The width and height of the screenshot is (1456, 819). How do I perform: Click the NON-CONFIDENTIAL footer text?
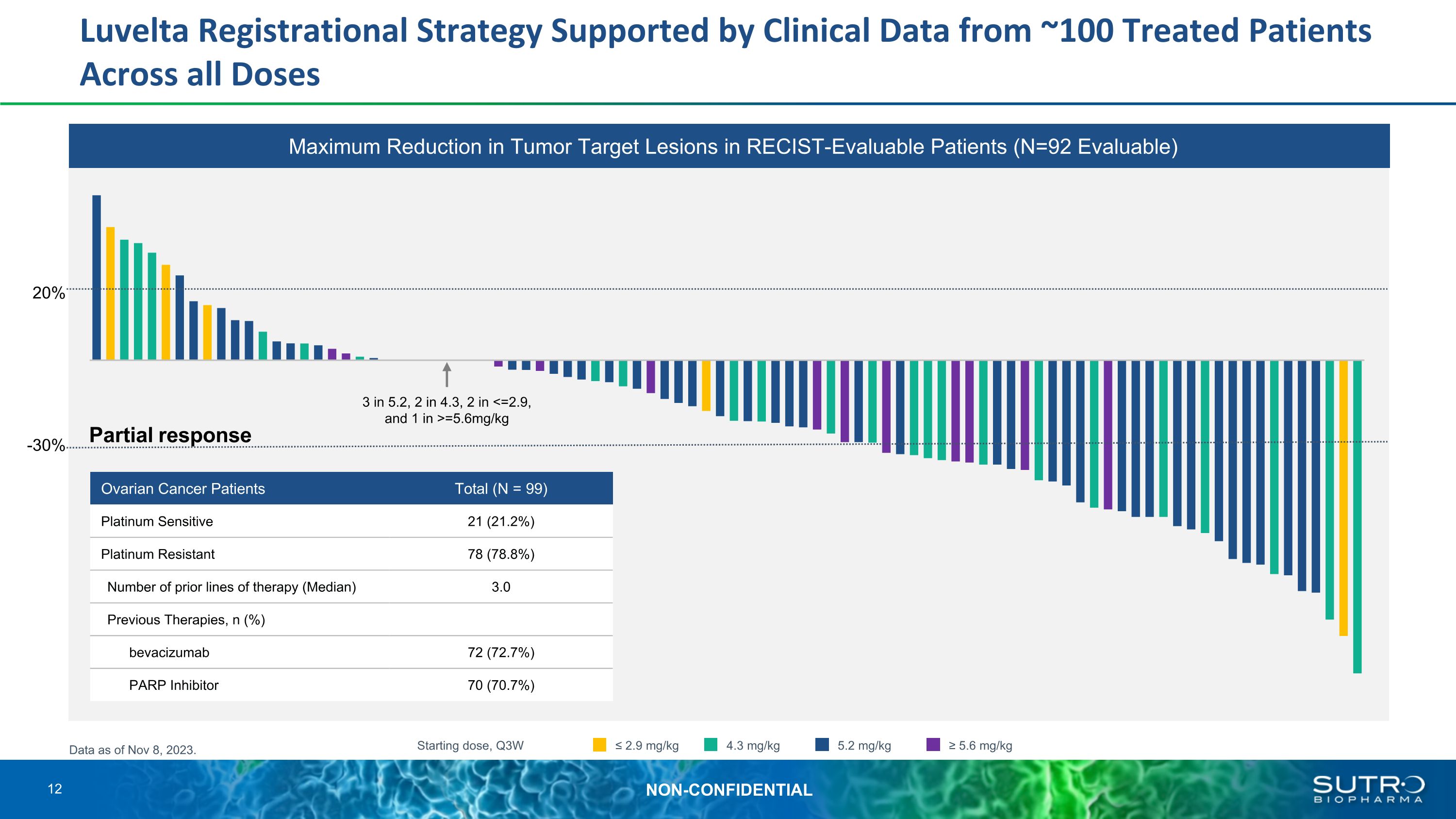pos(728,789)
